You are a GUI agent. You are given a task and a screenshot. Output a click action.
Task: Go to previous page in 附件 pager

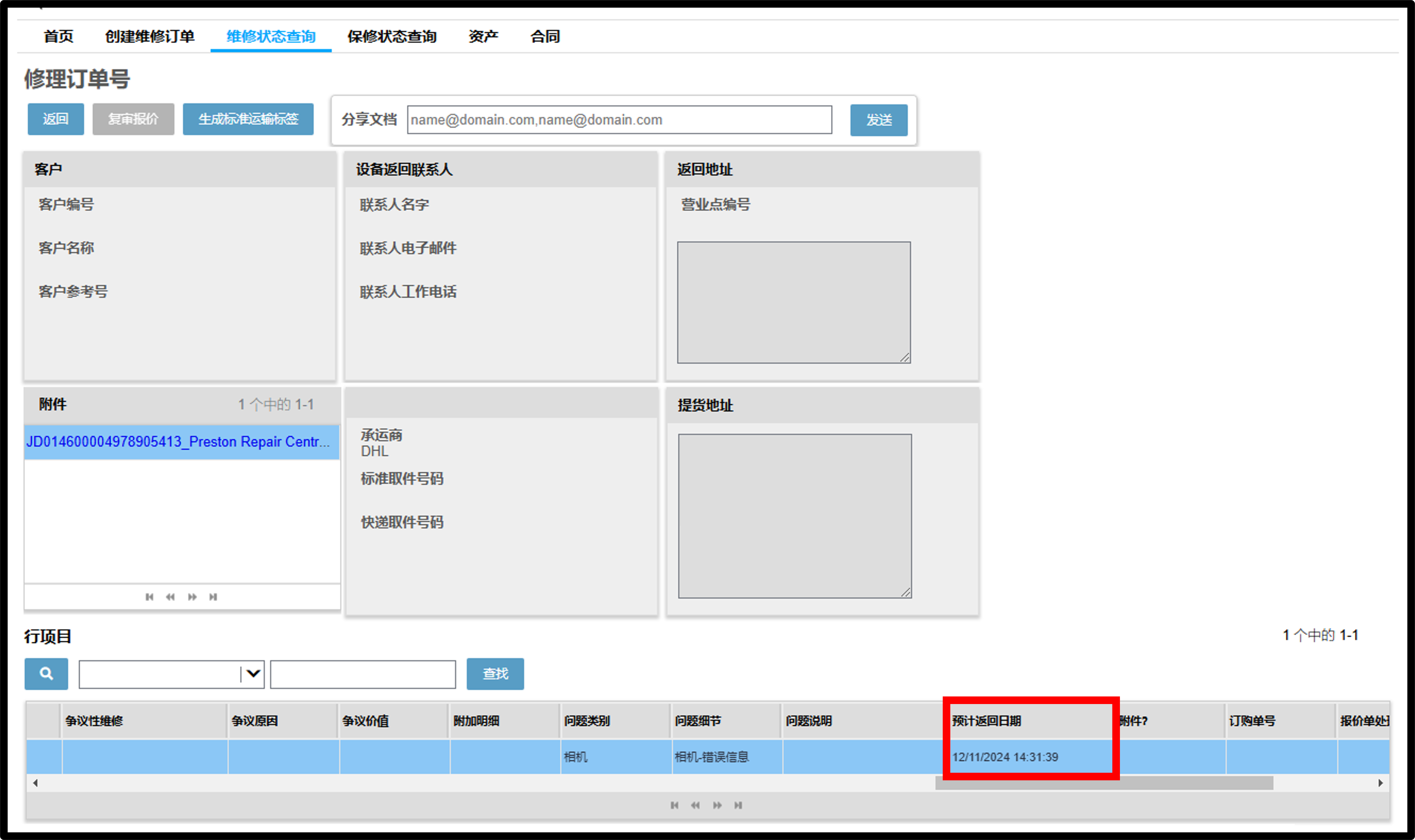pos(170,597)
